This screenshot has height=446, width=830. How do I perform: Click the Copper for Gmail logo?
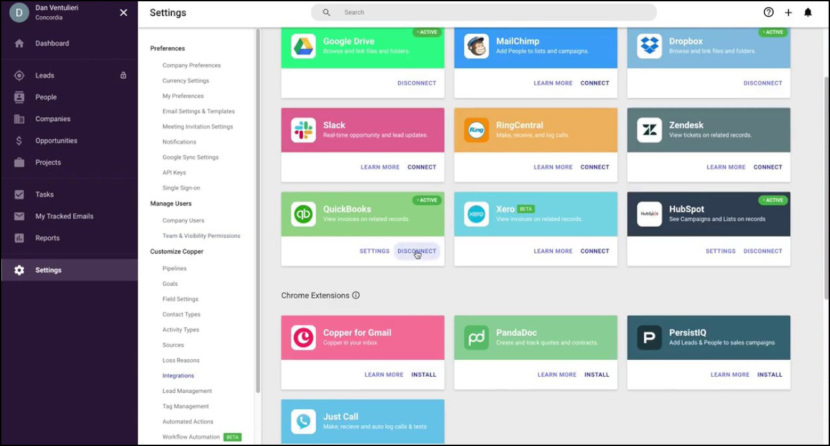(303, 338)
